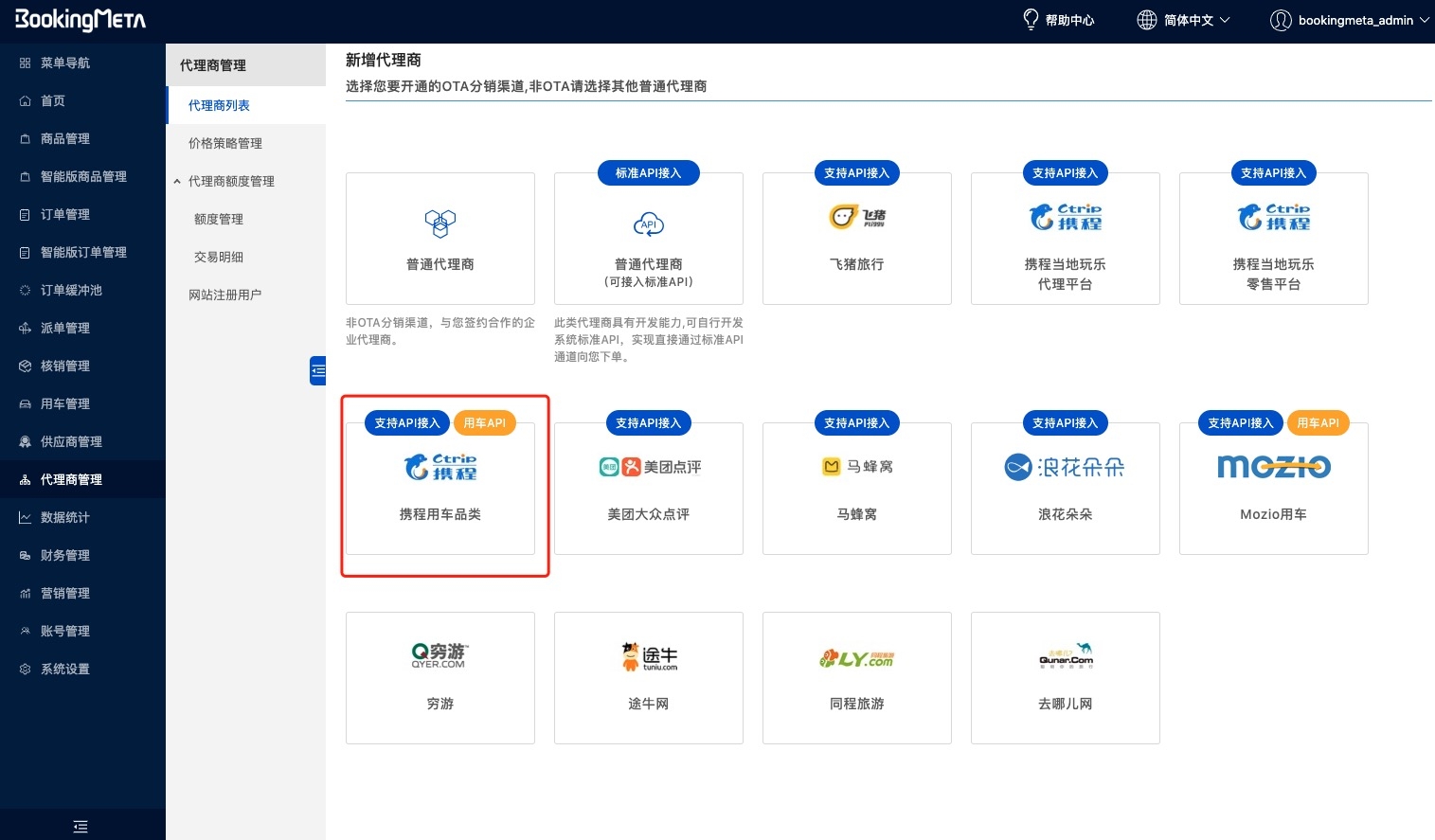Screen dimensions: 1435x840
Task: Click the Fliggy logo on 飞猪旅行 card
Action: pos(856,217)
